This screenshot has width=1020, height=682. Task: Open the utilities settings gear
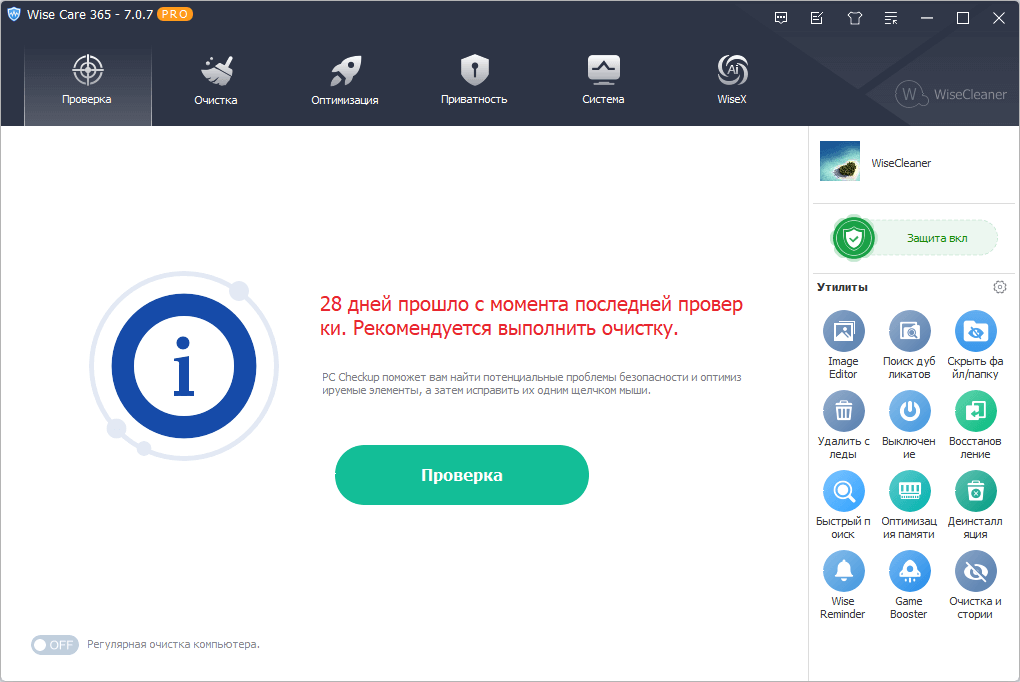pos(999,286)
